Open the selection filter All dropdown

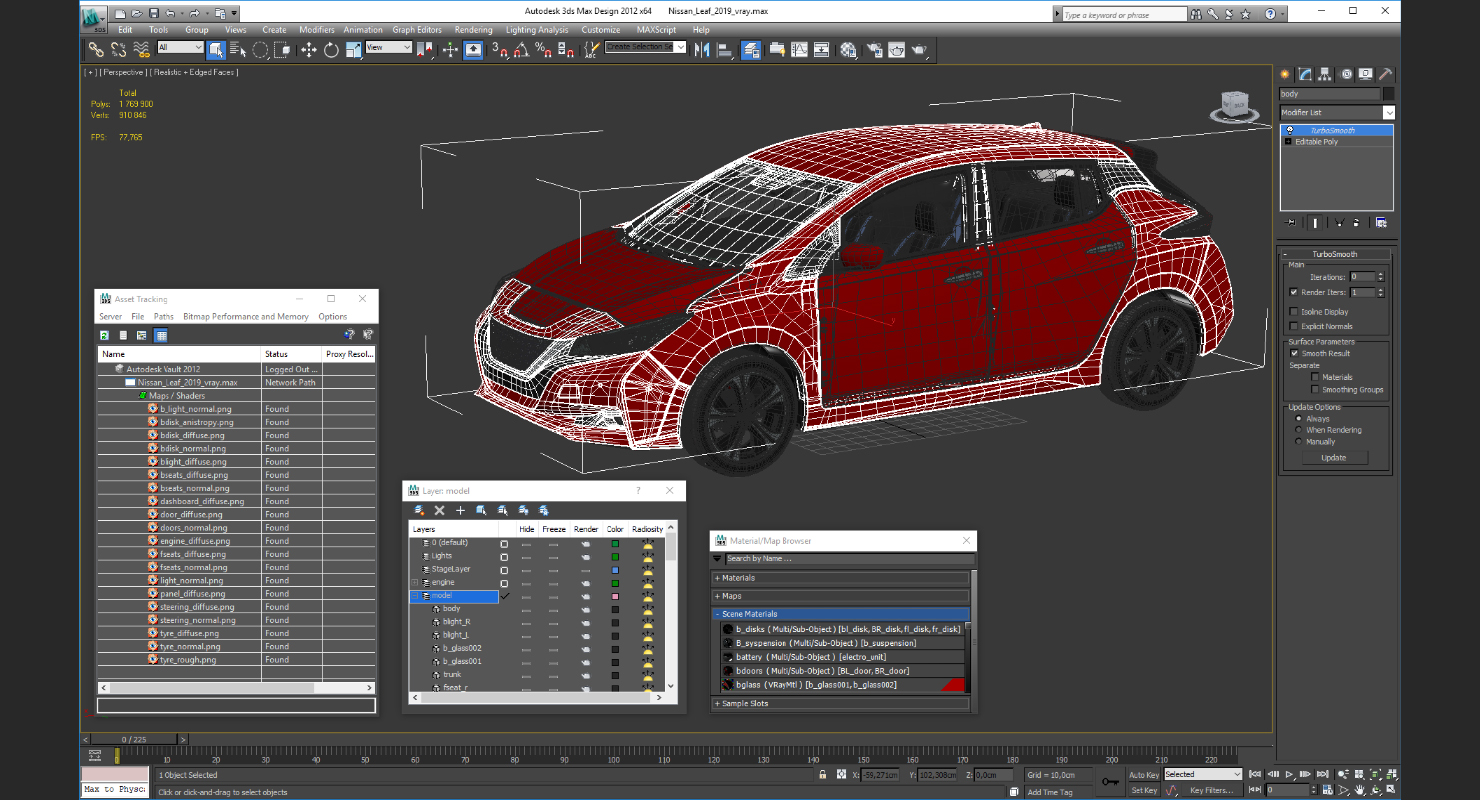[180, 47]
